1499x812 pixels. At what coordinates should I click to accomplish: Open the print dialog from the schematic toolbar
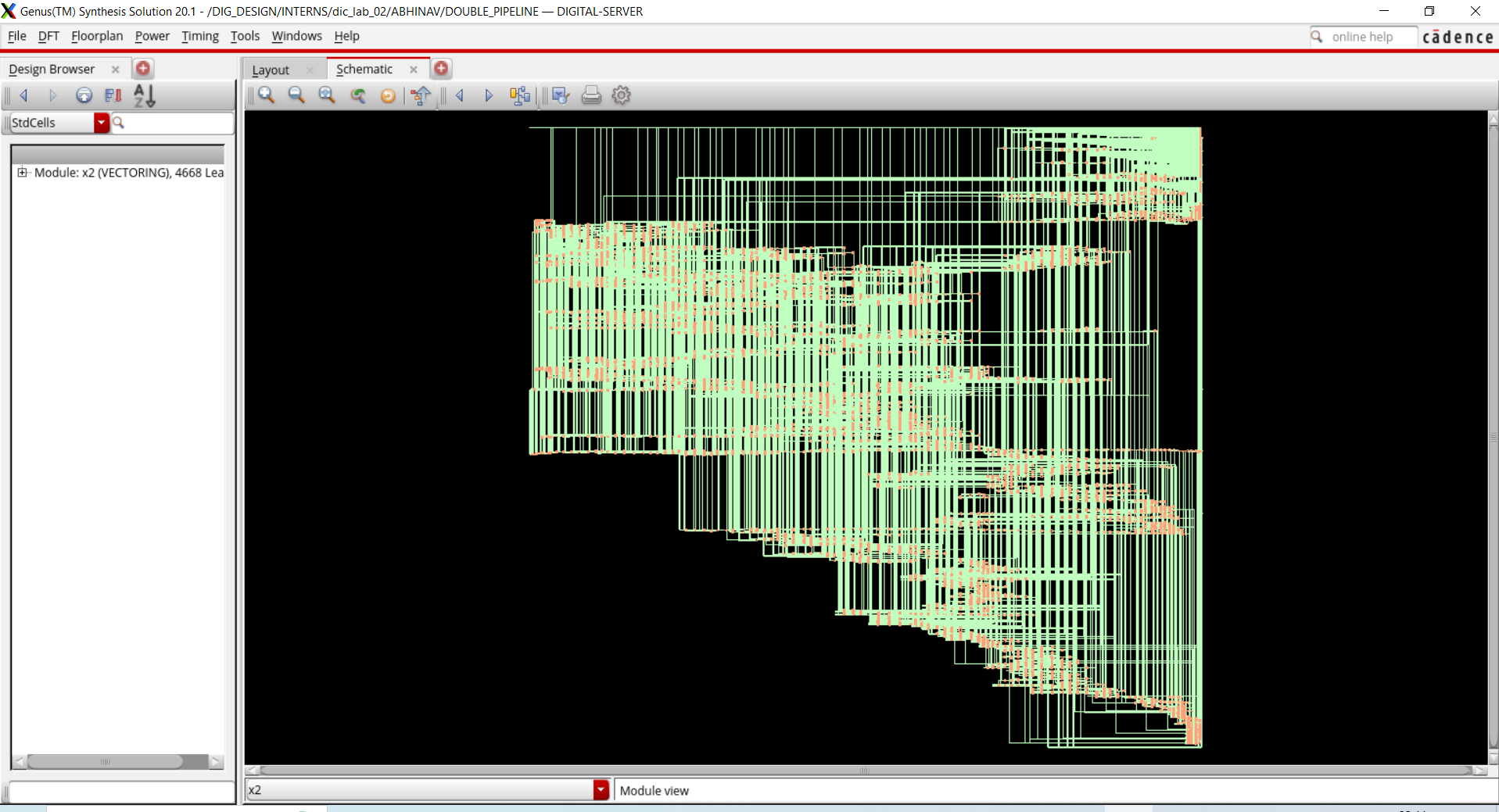pyautogui.click(x=590, y=95)
